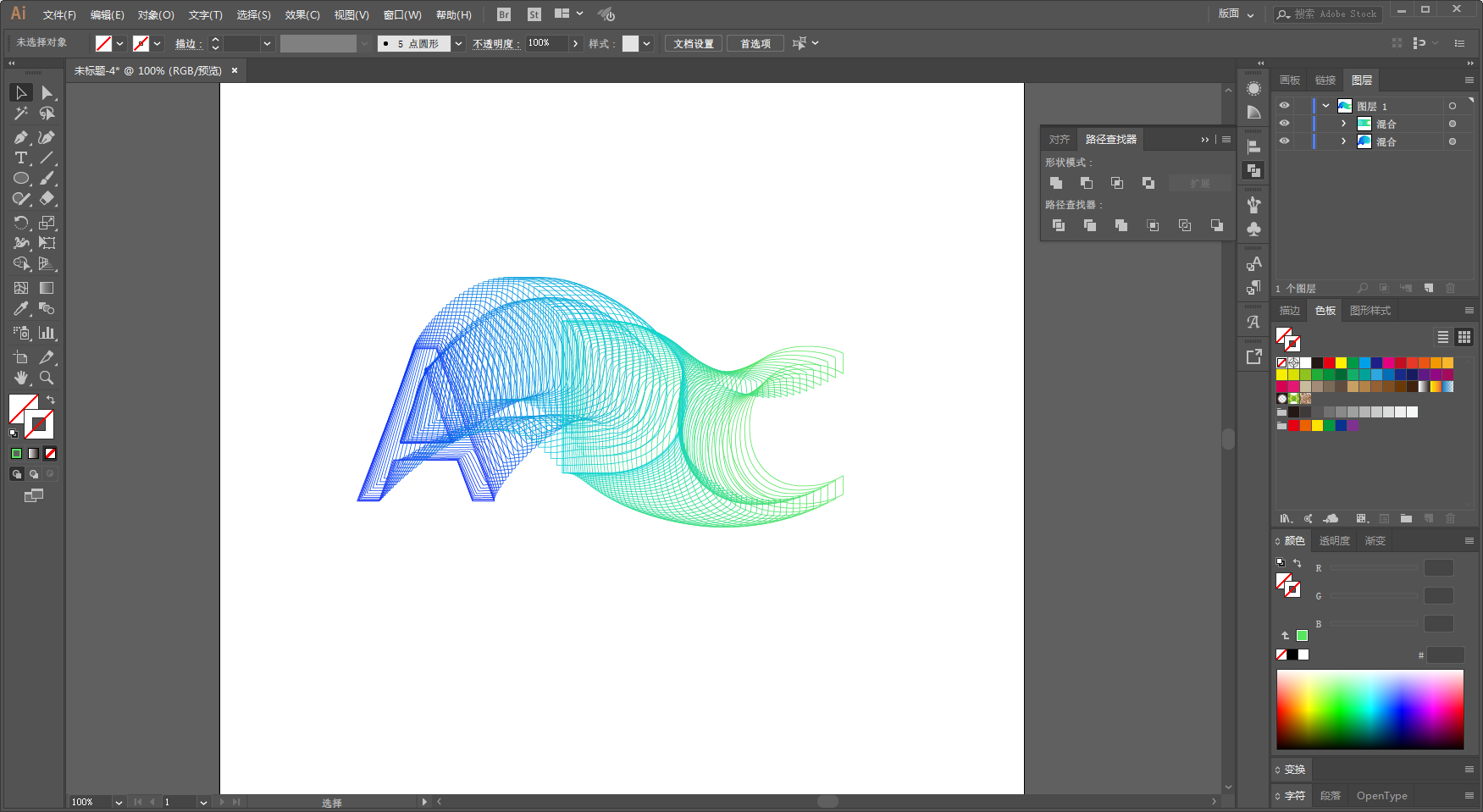The image size is (1483, 812).
Task: Toggle visibility of first 混合 sublayer
Action: click(x=1284, y=124)
